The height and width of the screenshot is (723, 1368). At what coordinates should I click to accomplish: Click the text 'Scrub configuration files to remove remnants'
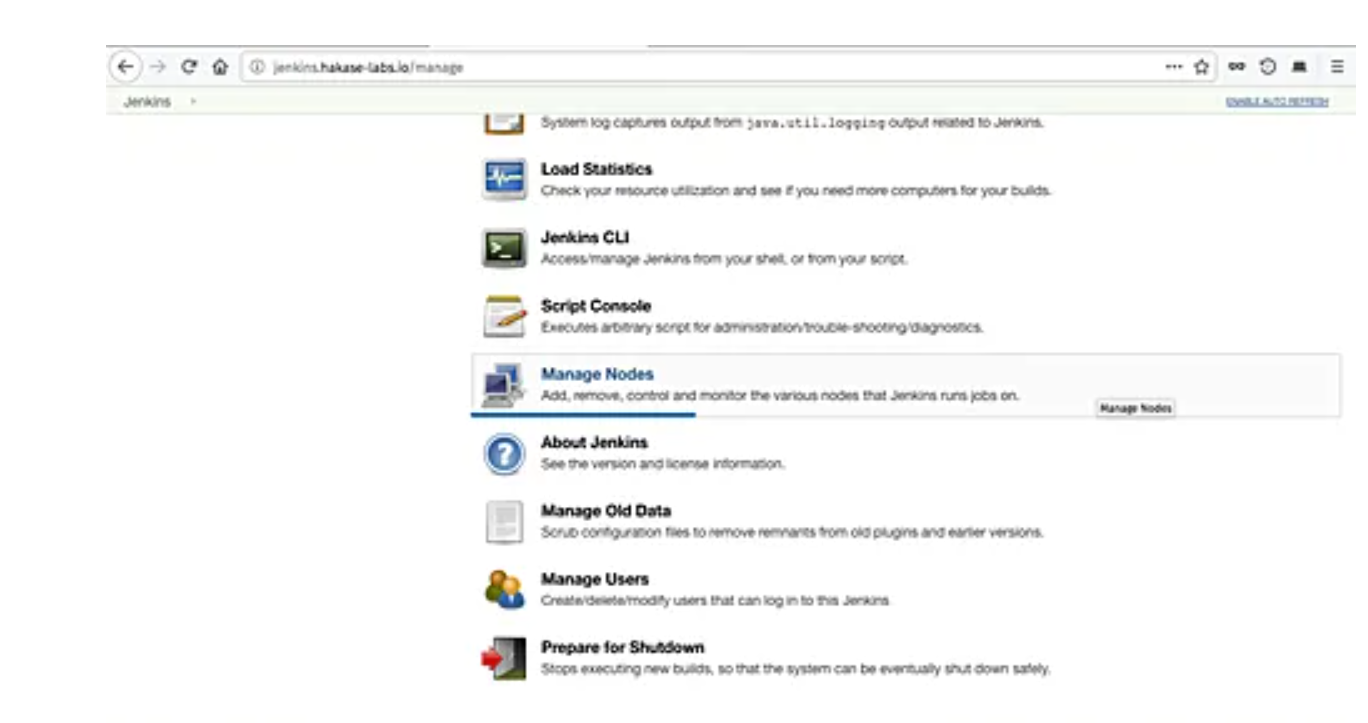coord(677,532)
